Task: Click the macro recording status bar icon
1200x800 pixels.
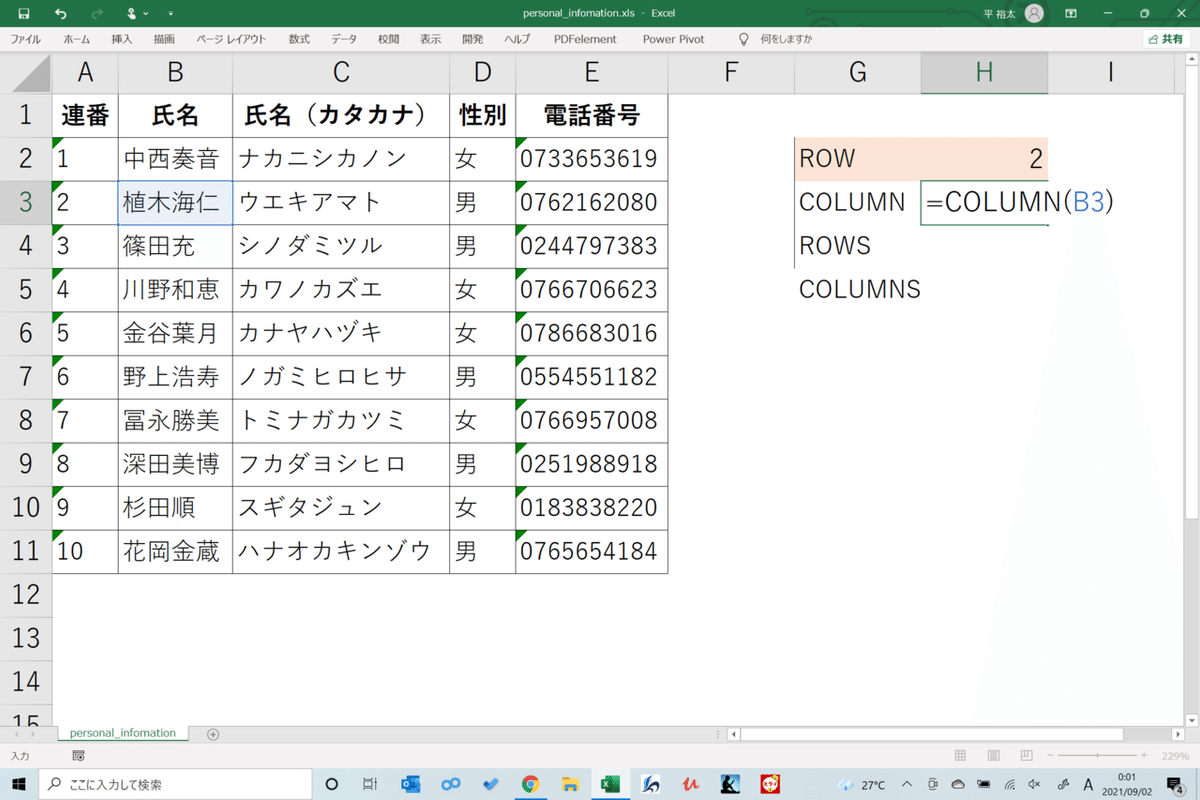Action: [x=79, y=756]
